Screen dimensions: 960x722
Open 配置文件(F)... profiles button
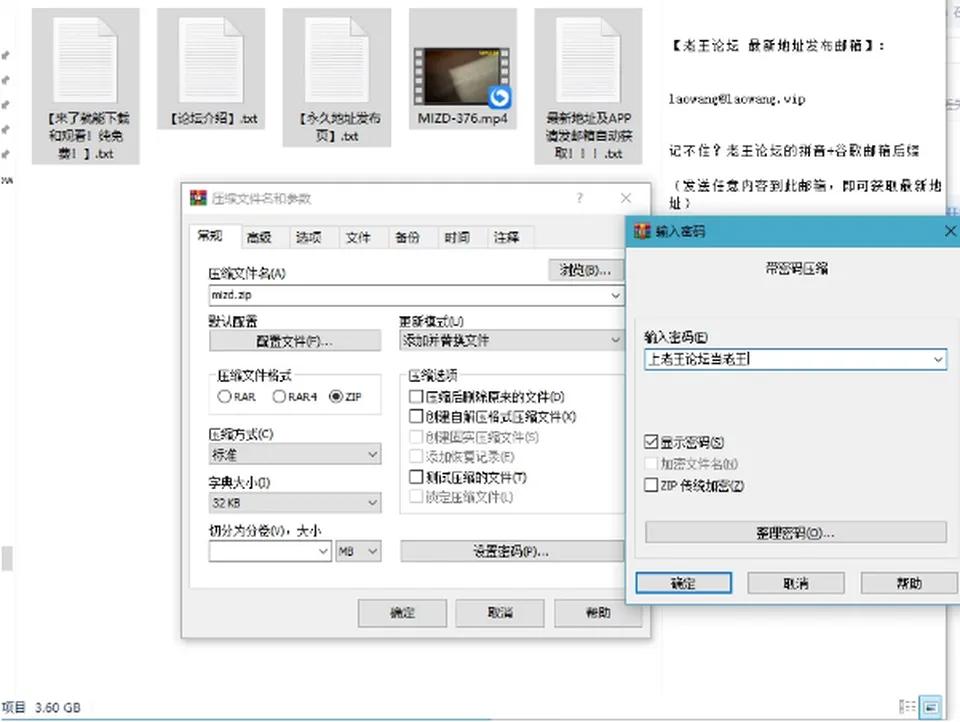click(294, 341)
